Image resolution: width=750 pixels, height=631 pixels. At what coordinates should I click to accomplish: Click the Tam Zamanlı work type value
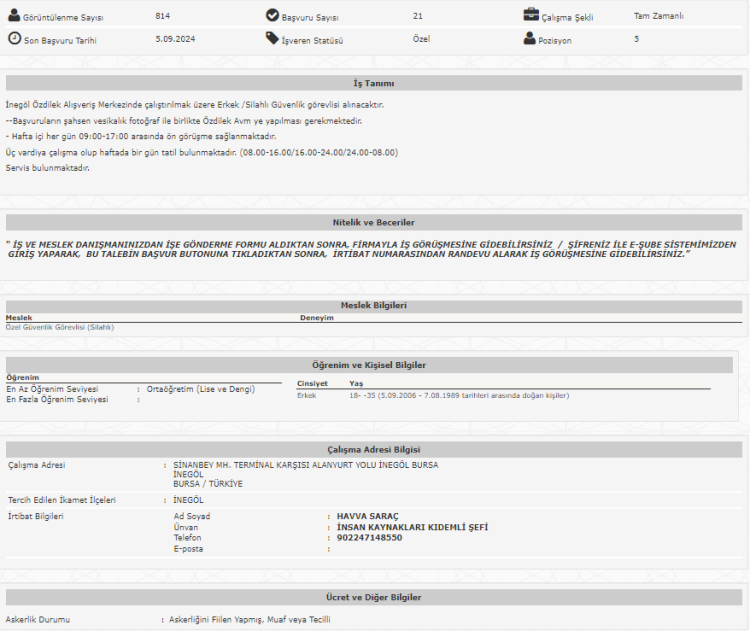(x=658, y=16)
